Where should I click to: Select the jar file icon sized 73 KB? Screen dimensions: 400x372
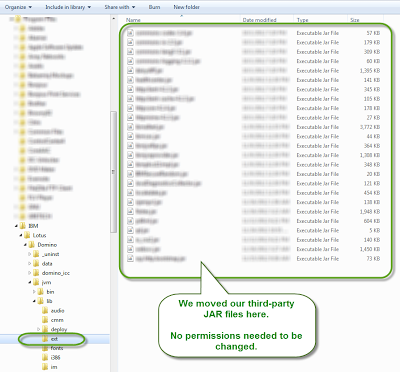(130, 259)
